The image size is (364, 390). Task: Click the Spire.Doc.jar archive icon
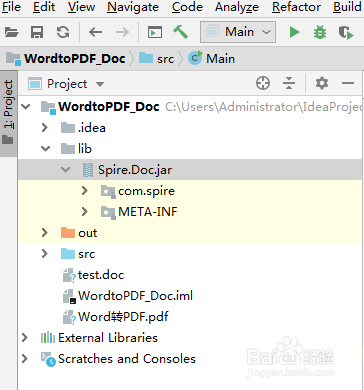pyautogui.click(x=88, y=170)
